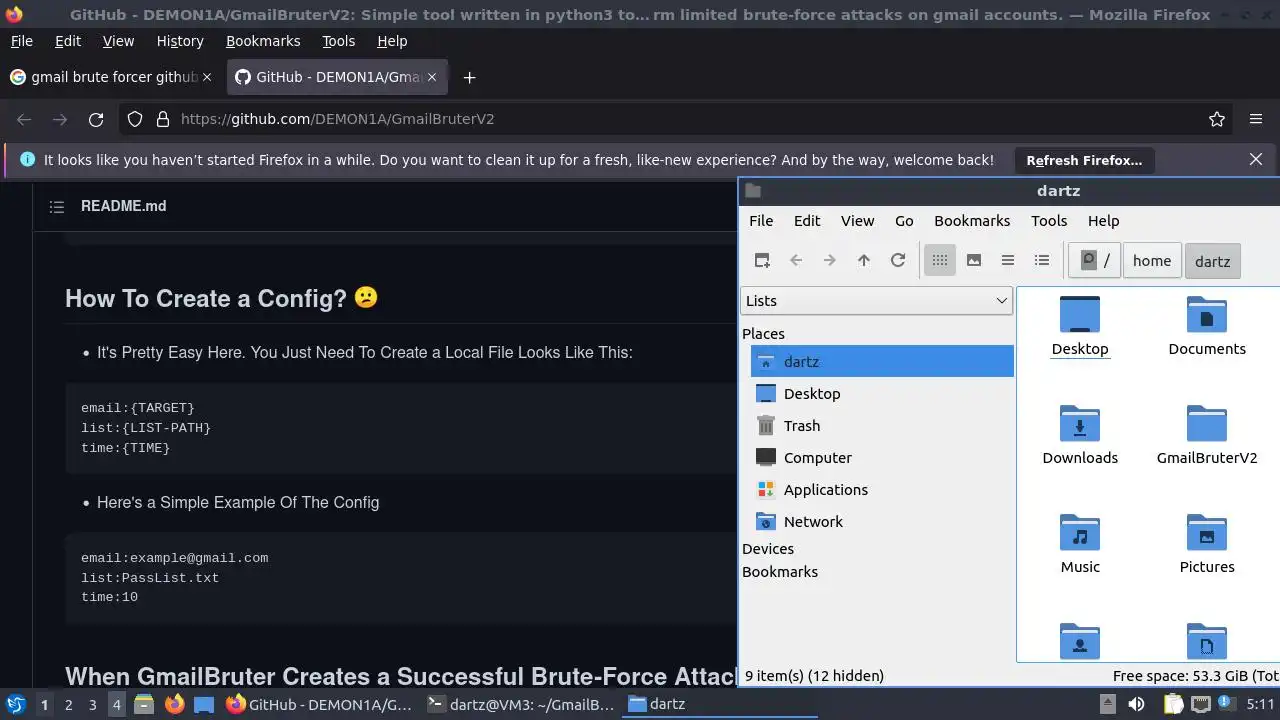Switch file manager to compact view
This screenshot has width=1280, height=720.
pos(1008,261)
